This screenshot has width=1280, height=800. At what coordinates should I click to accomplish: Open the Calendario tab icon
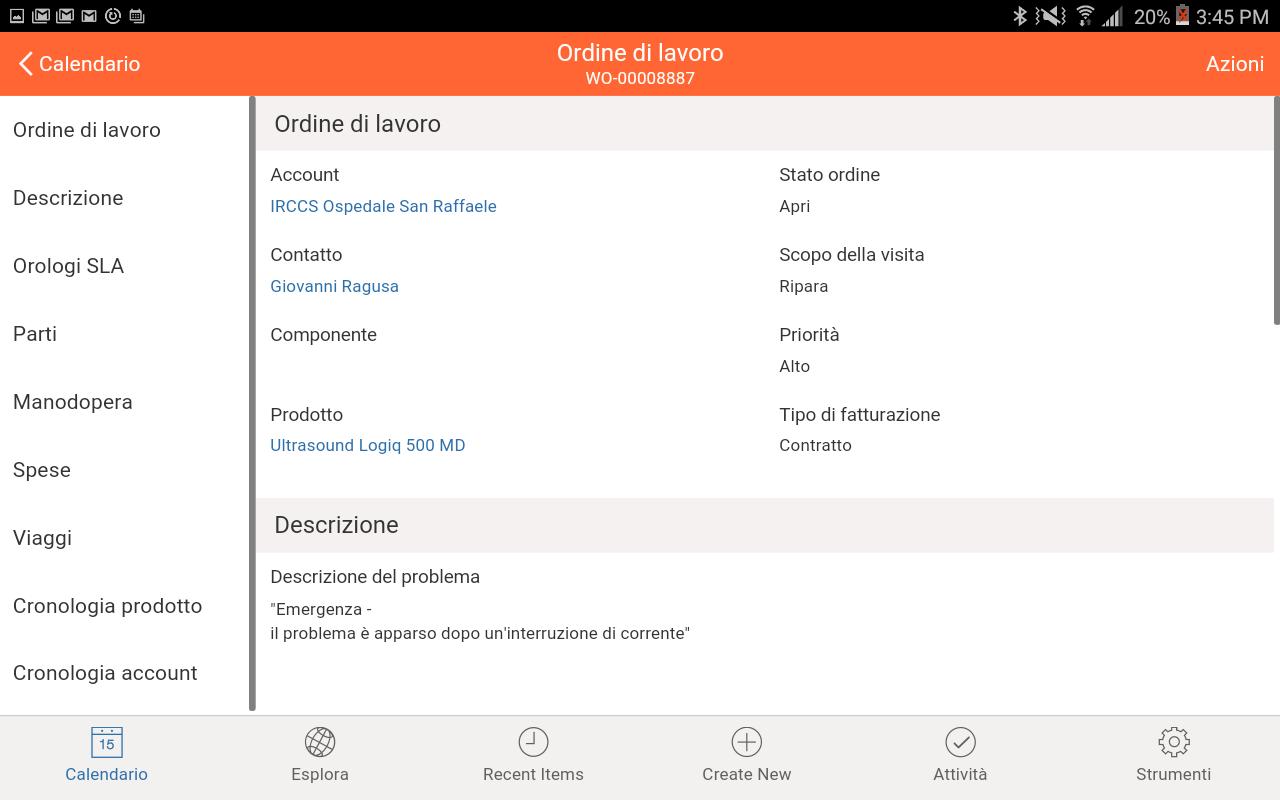click(106, 742)
